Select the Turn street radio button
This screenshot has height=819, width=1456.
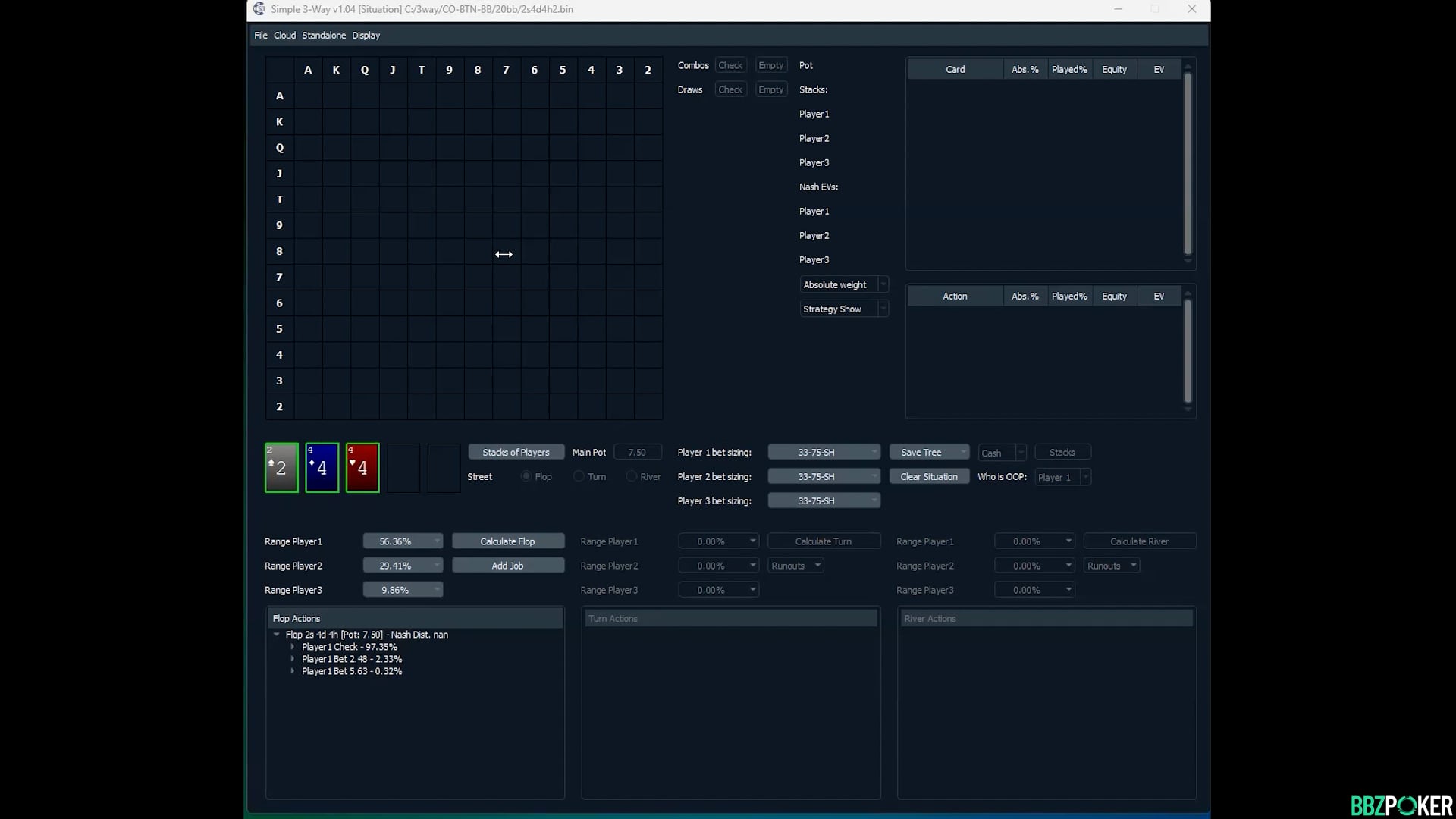[x=579, y=477]
